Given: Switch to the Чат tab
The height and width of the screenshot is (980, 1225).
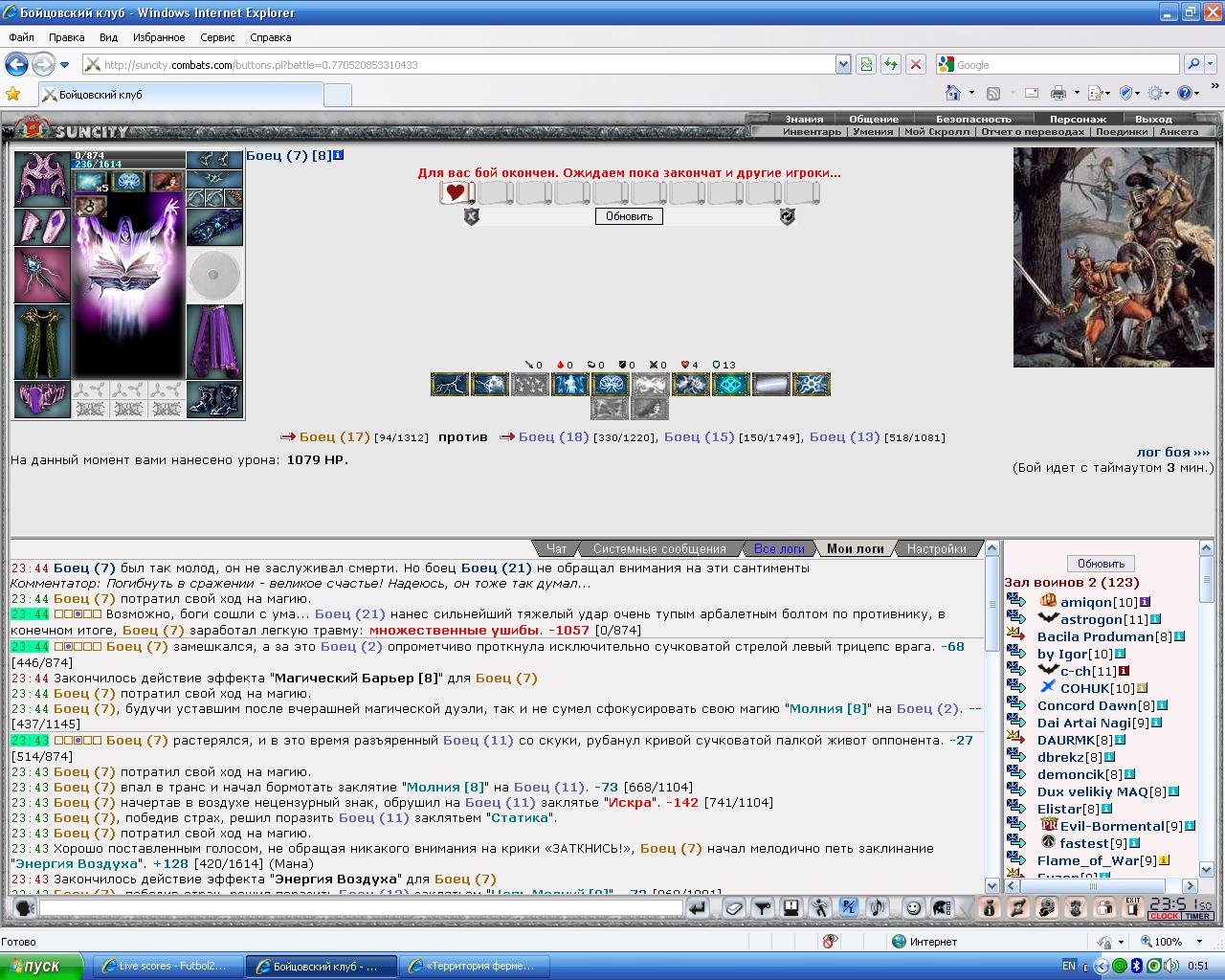Looking at the screenshot, I should [556, 548].
